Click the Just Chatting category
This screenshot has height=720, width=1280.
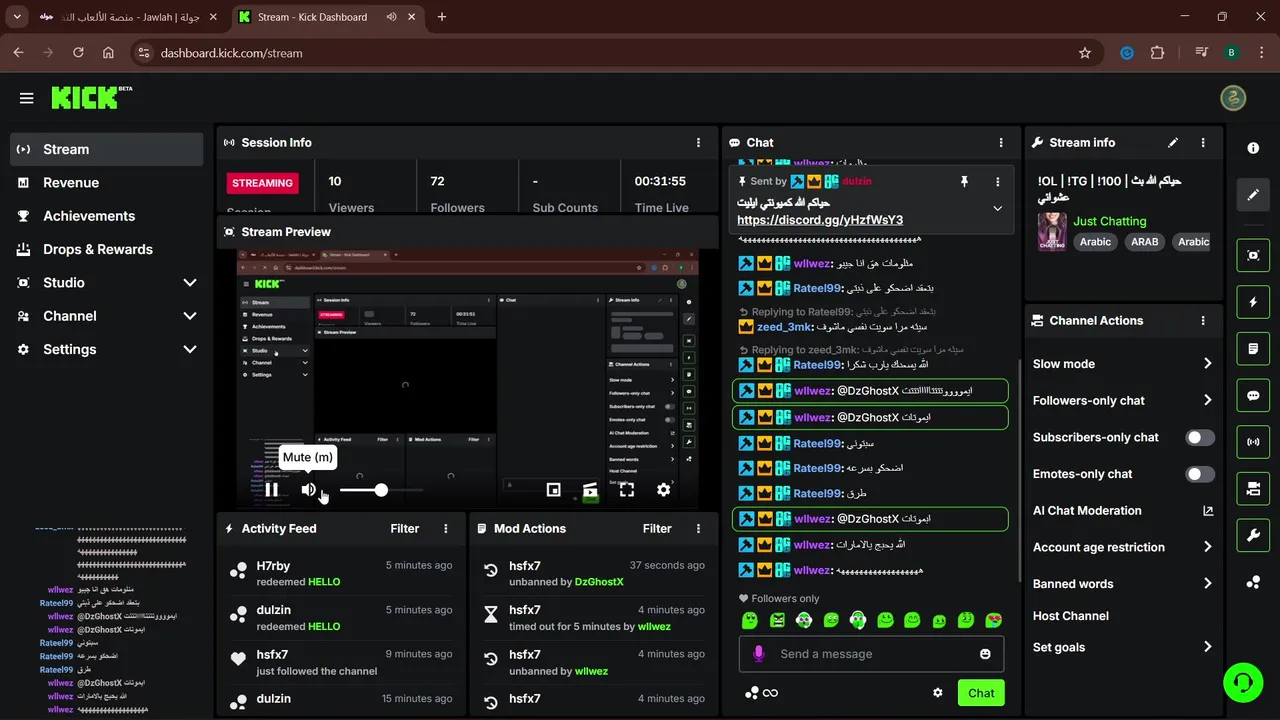click(1110, 221)
